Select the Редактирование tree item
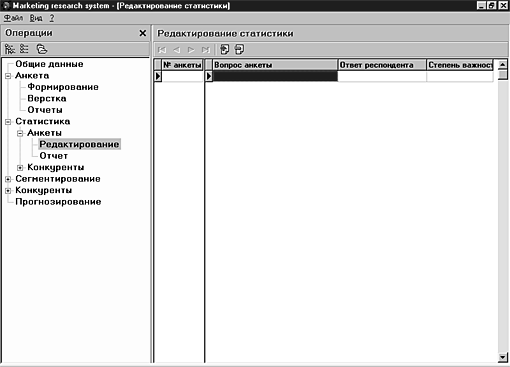This screenshot has height=367, width=510. tap(79, 144)
